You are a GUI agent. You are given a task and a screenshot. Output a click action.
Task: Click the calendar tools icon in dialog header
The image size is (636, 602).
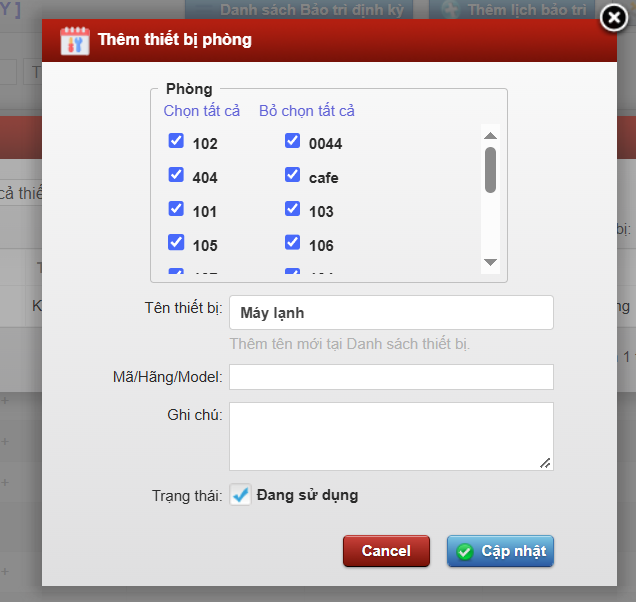click(x=75, y=41)
